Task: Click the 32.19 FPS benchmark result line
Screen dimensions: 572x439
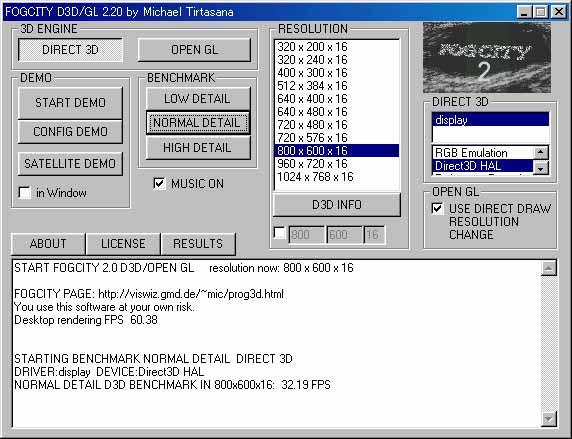Action: tap(172, 385)
